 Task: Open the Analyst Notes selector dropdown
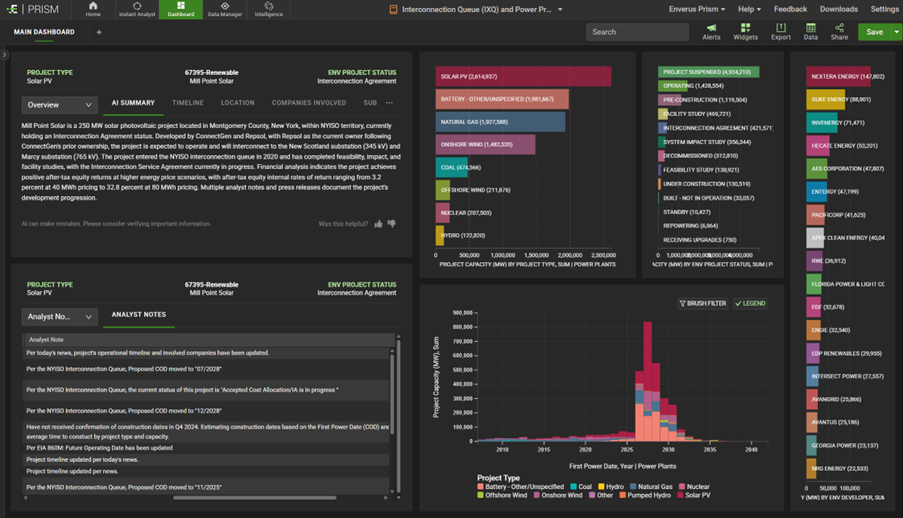click(60, 317)
